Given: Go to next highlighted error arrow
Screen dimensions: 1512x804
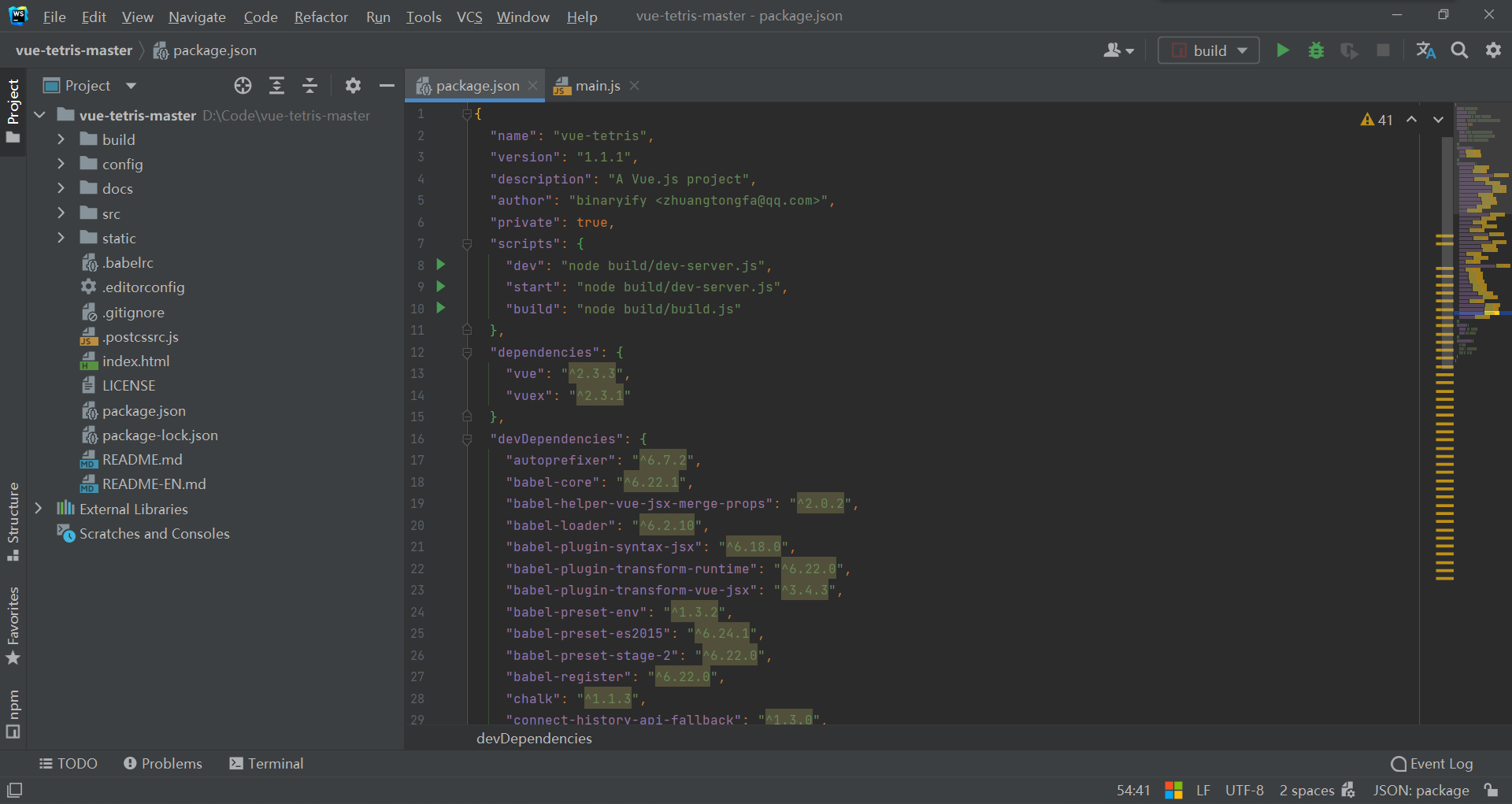Looking at the screenshot, I should point(1438,120).
